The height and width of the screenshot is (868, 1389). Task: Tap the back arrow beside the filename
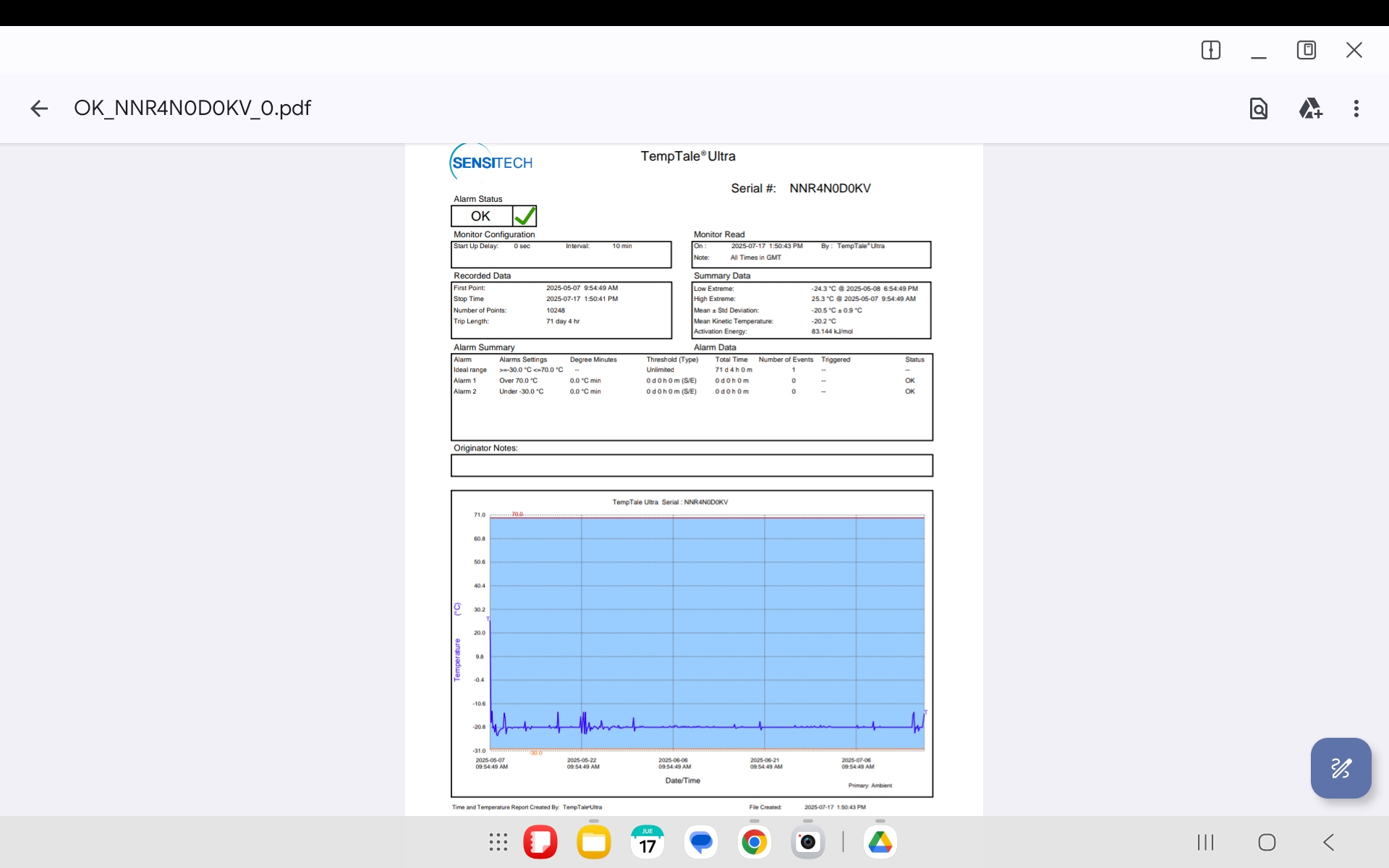[39, 109]
